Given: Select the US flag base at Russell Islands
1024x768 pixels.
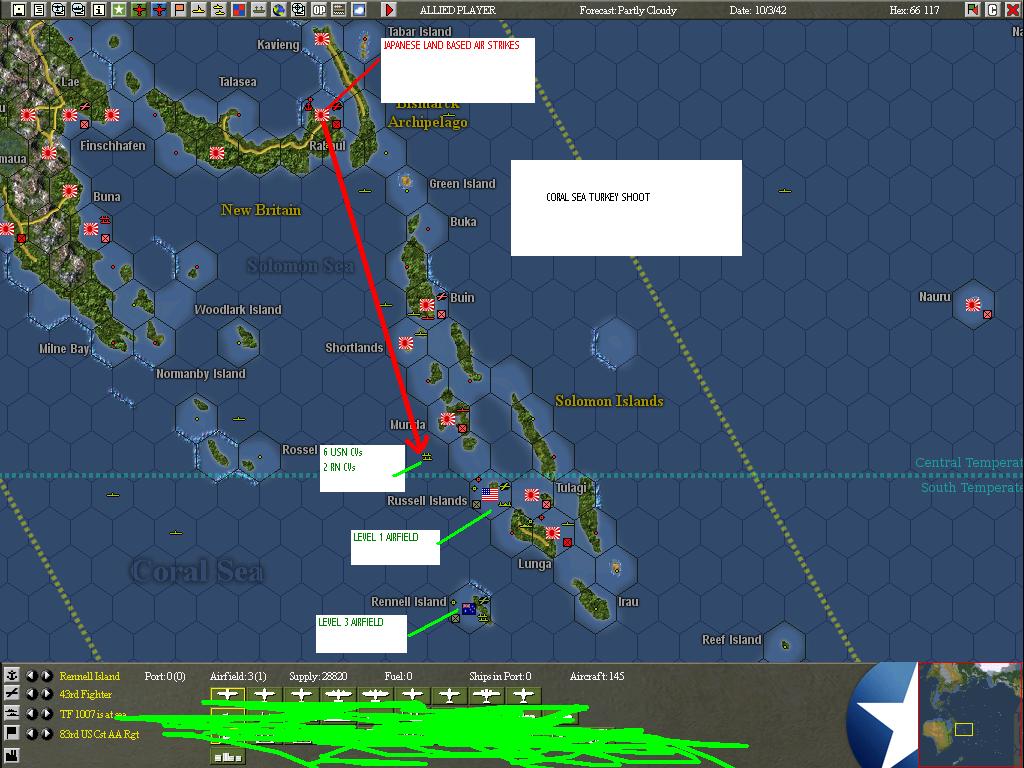Looking at the screenshot, I should pyautogui.click(x=490, y=494).
